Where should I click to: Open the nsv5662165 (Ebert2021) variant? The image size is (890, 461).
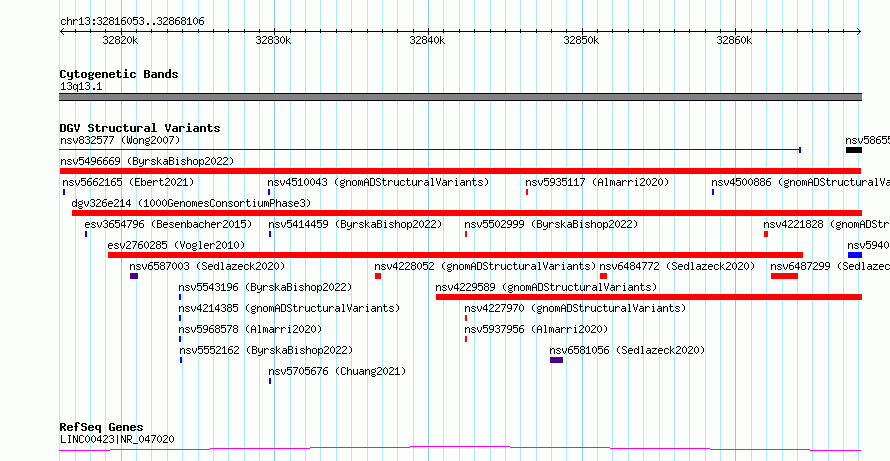pos(128,182)
